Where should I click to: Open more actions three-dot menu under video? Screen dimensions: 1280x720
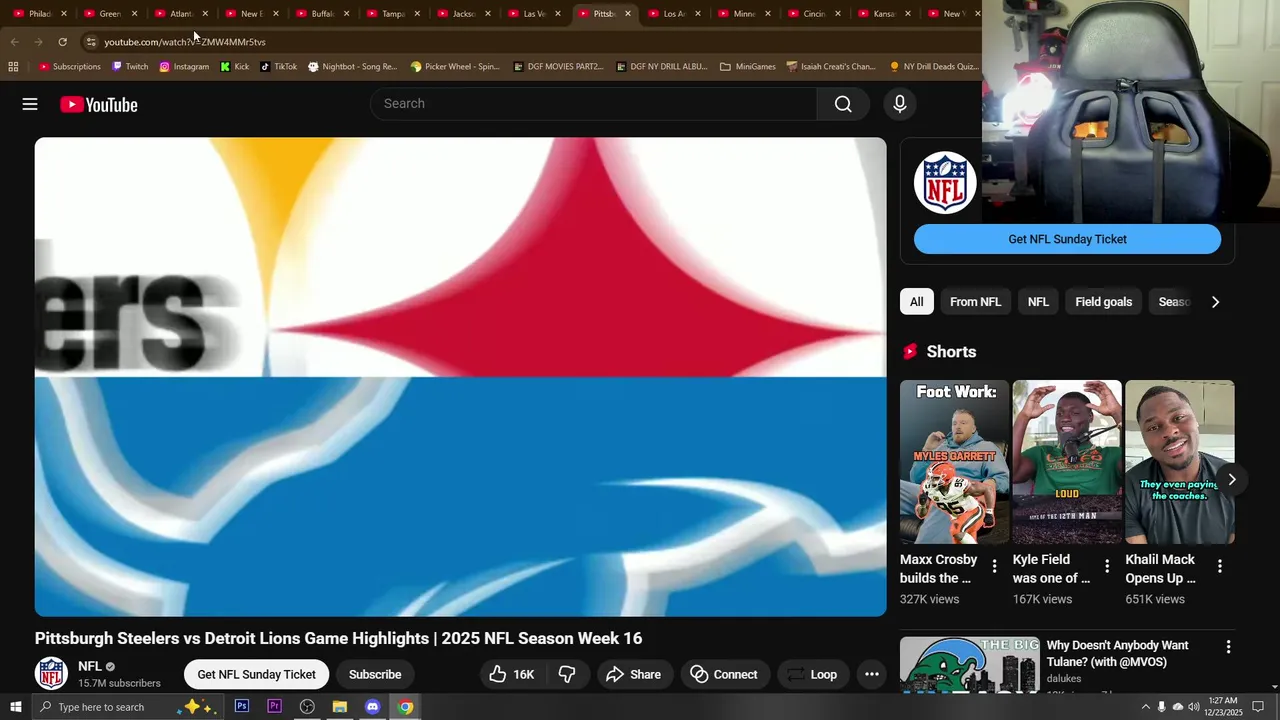(x=872, y=674)
